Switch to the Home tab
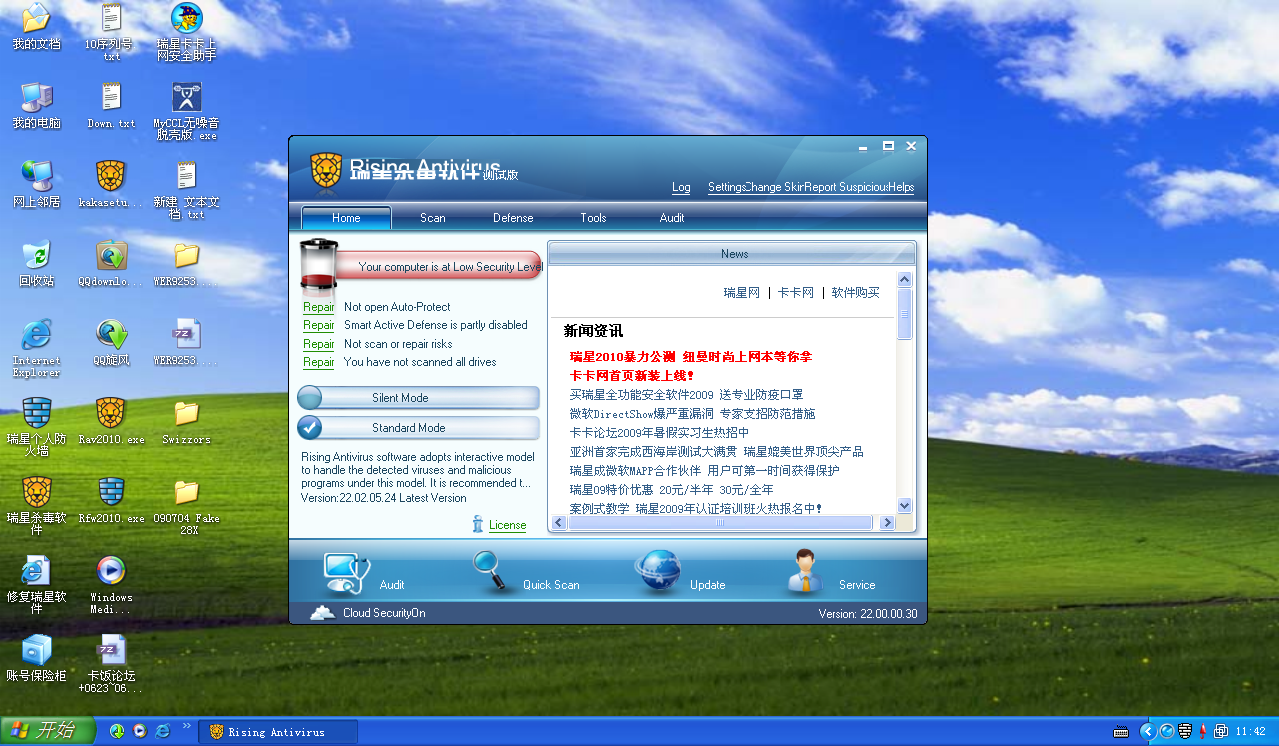The height and width of the screenshot is (746, 1279). pos(346,218)
